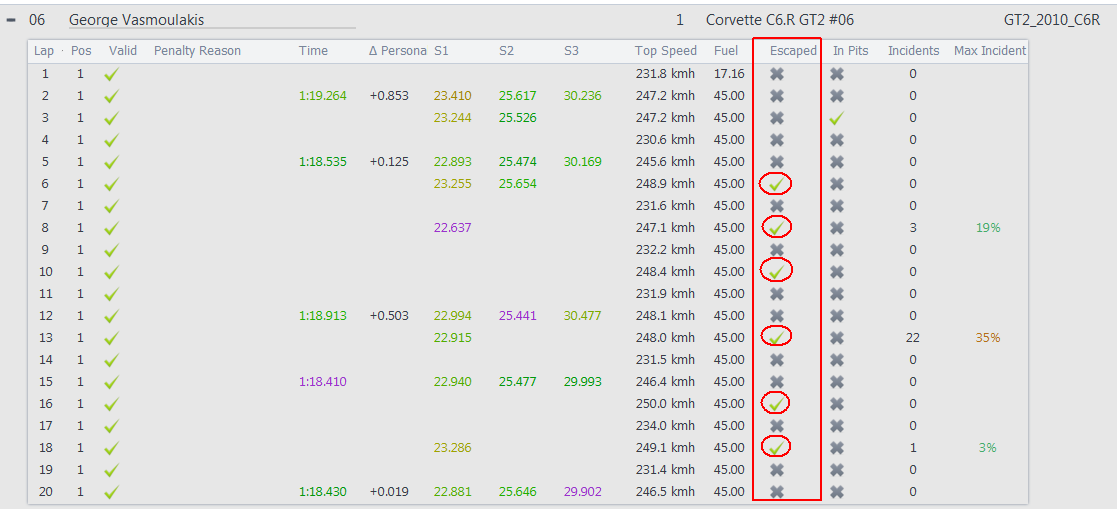Click the Escaped checkmark on lap 8
The height and width of the screenshot is (514, 1117).
(776, 228)
